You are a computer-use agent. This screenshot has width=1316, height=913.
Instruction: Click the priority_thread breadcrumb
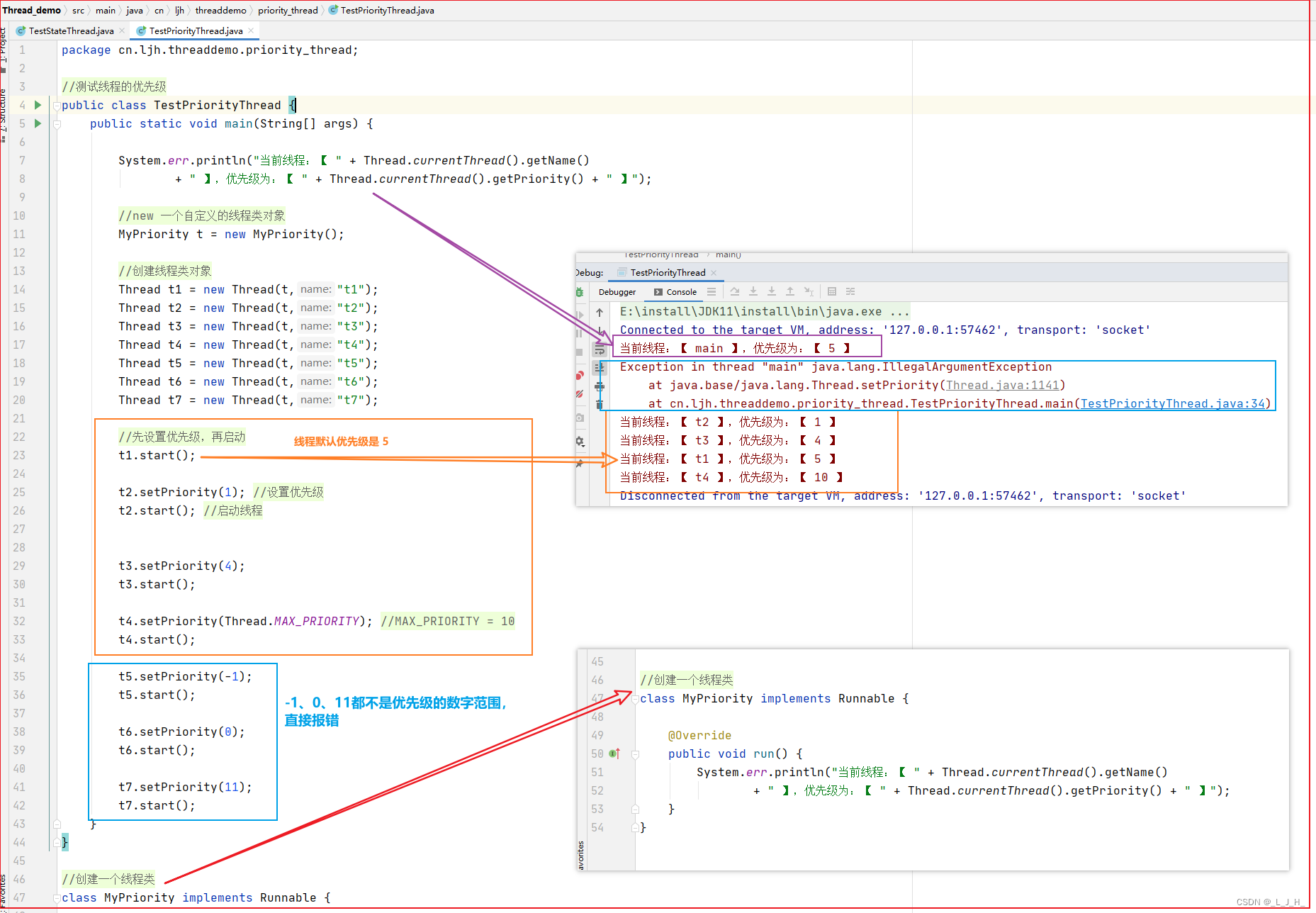point(288,10)
